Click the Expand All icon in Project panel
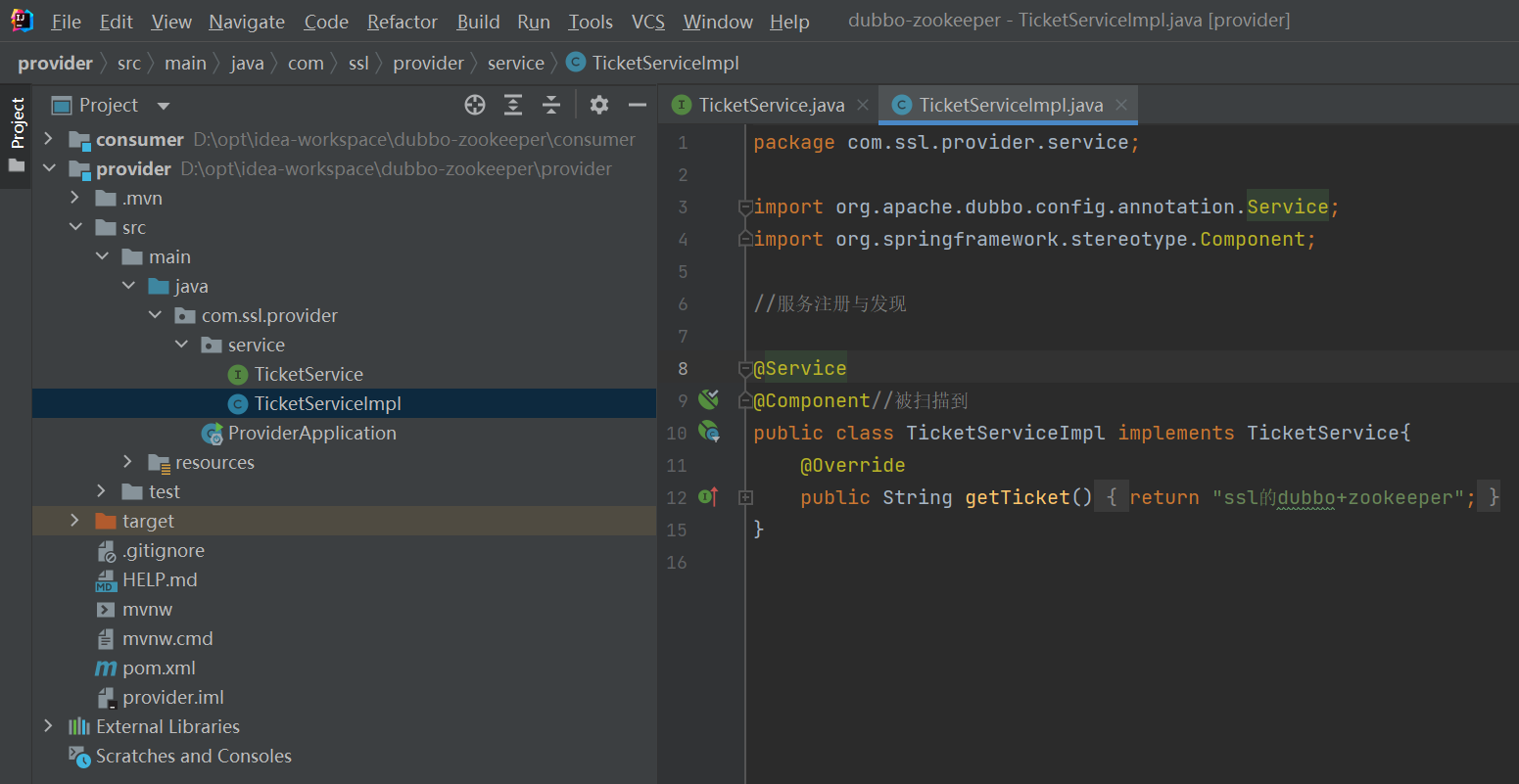The height and width of the screenshot is (784, 1519). (513, 105)
